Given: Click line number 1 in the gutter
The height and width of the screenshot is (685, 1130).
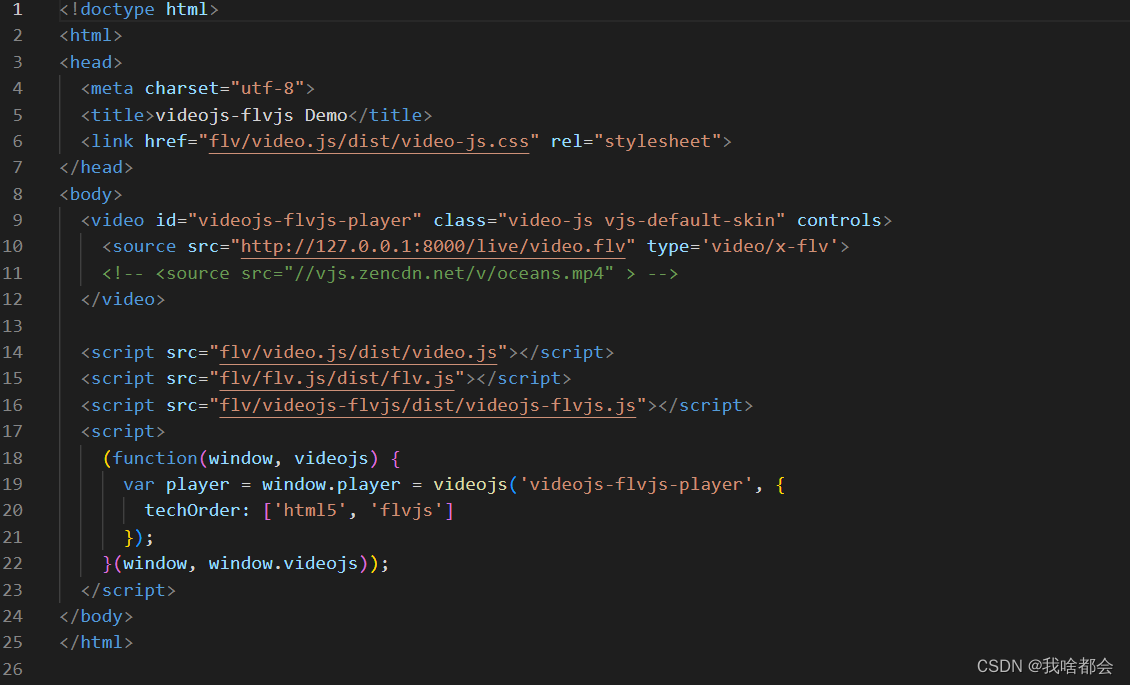Looking at the screenshot, I should (17, 10).
